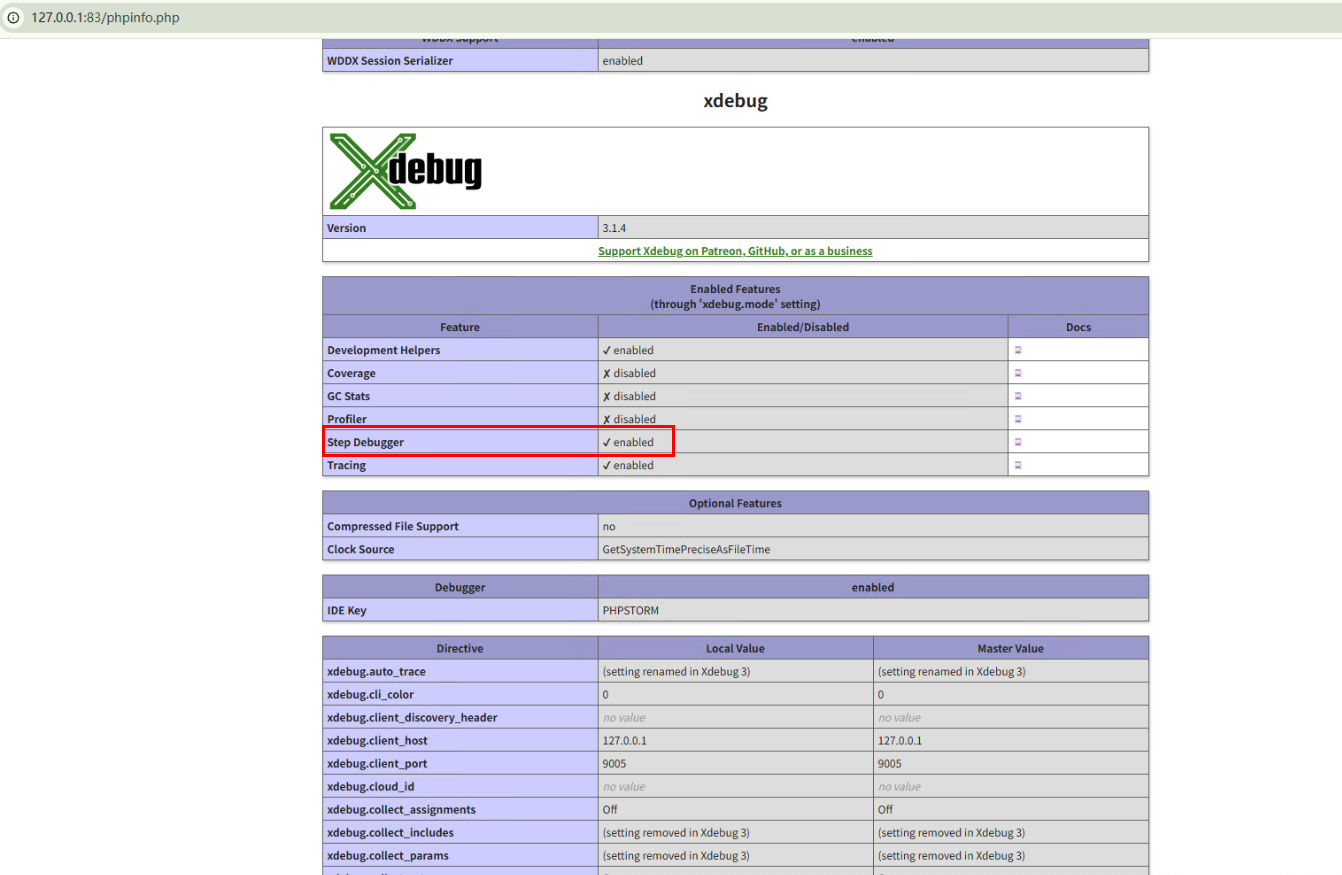
Task: Click the master value 9005 of client_port
Action: (889, 763)
